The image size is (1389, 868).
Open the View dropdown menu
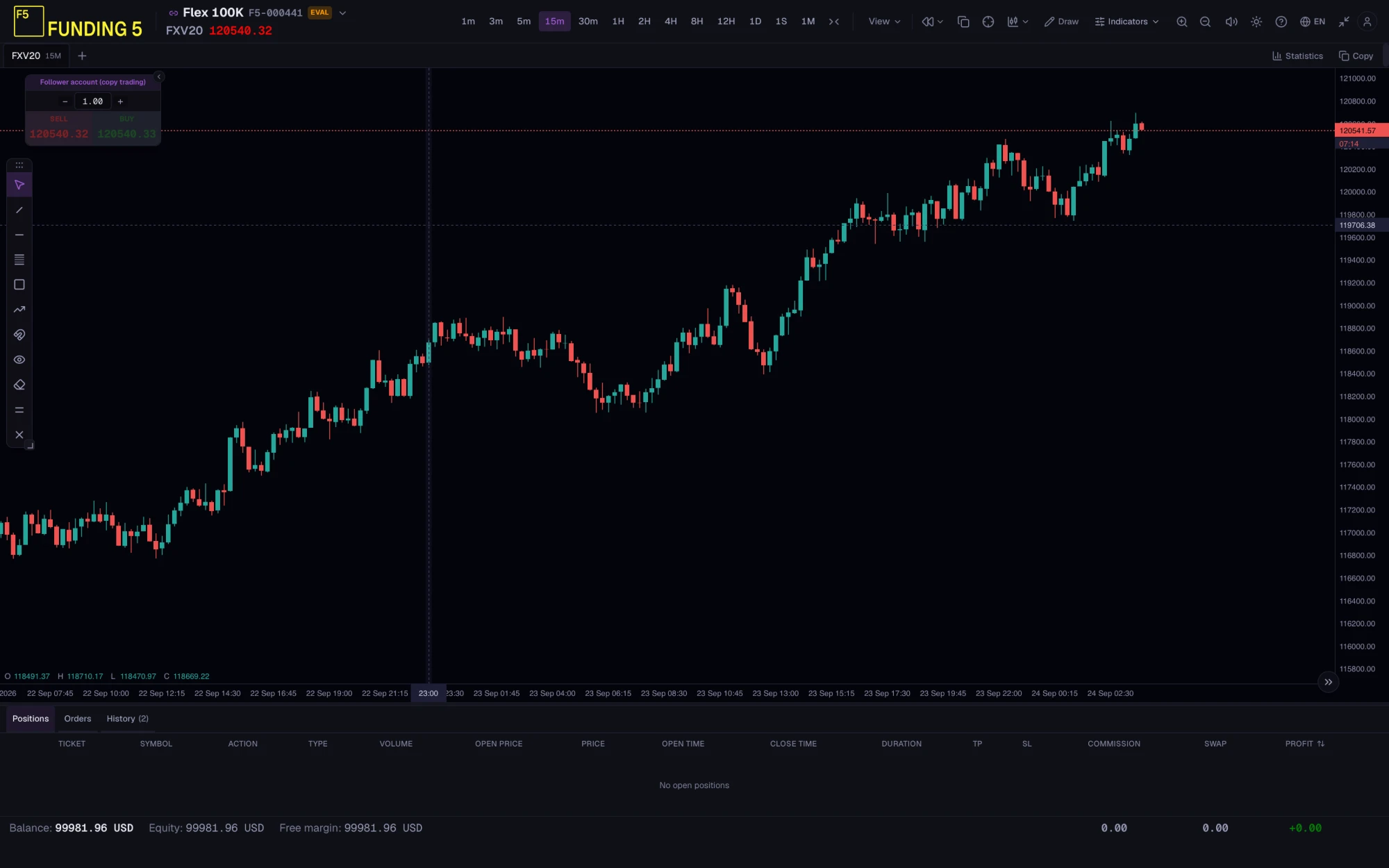tap(884, 22)
